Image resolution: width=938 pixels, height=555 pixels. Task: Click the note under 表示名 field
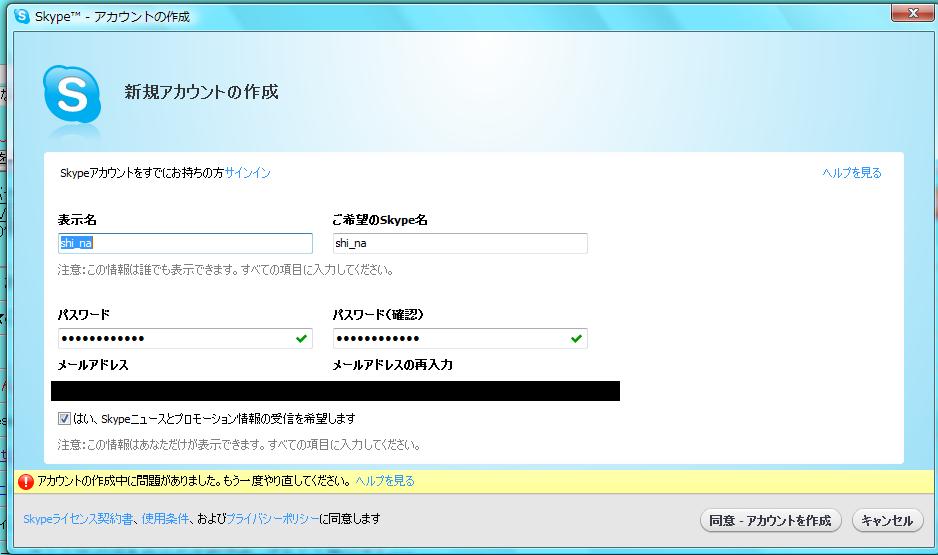coord(226,270)
